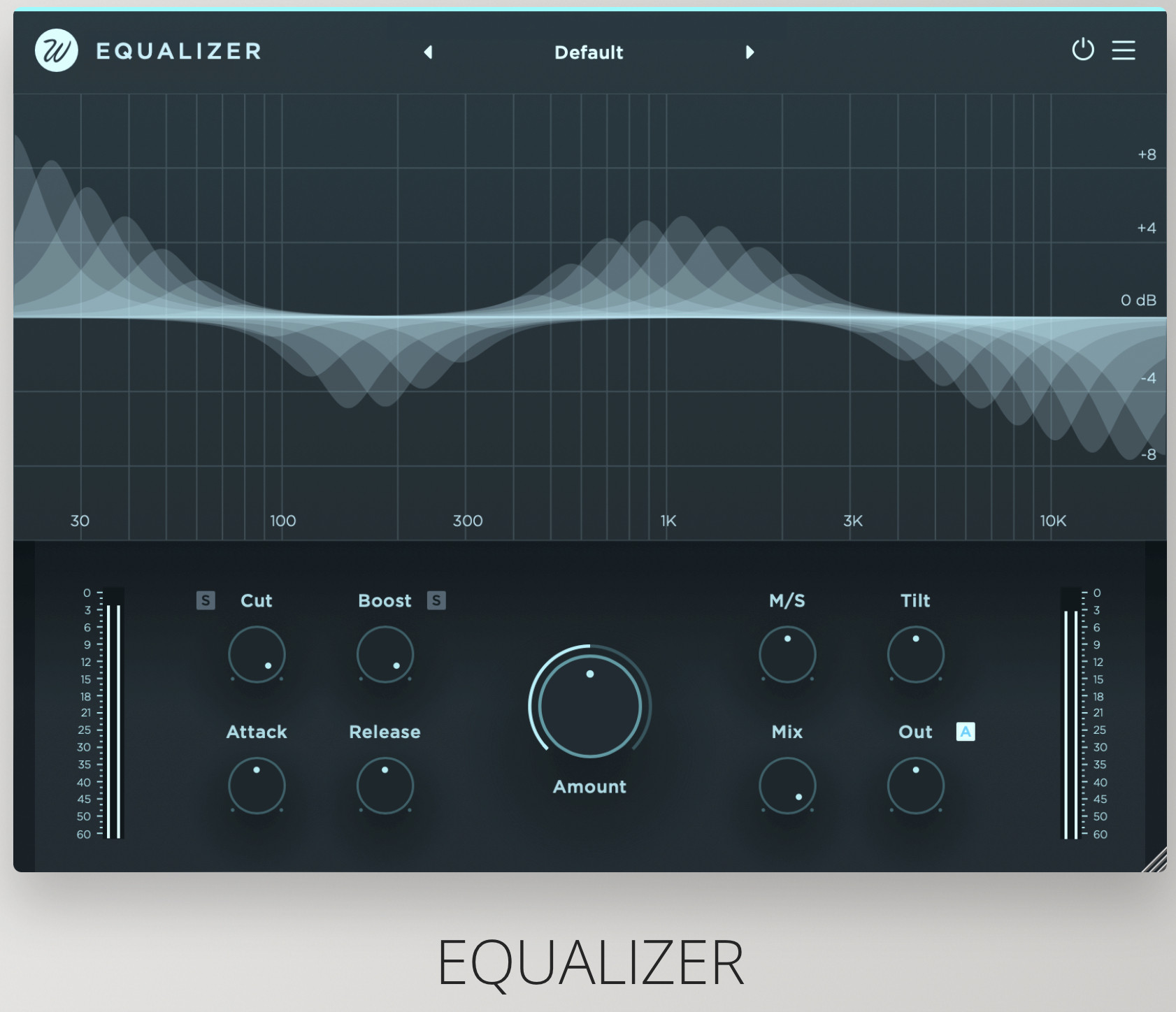Click the Mix label
This screenshot has height=1012, width=1176.
(x=787, y=732)
